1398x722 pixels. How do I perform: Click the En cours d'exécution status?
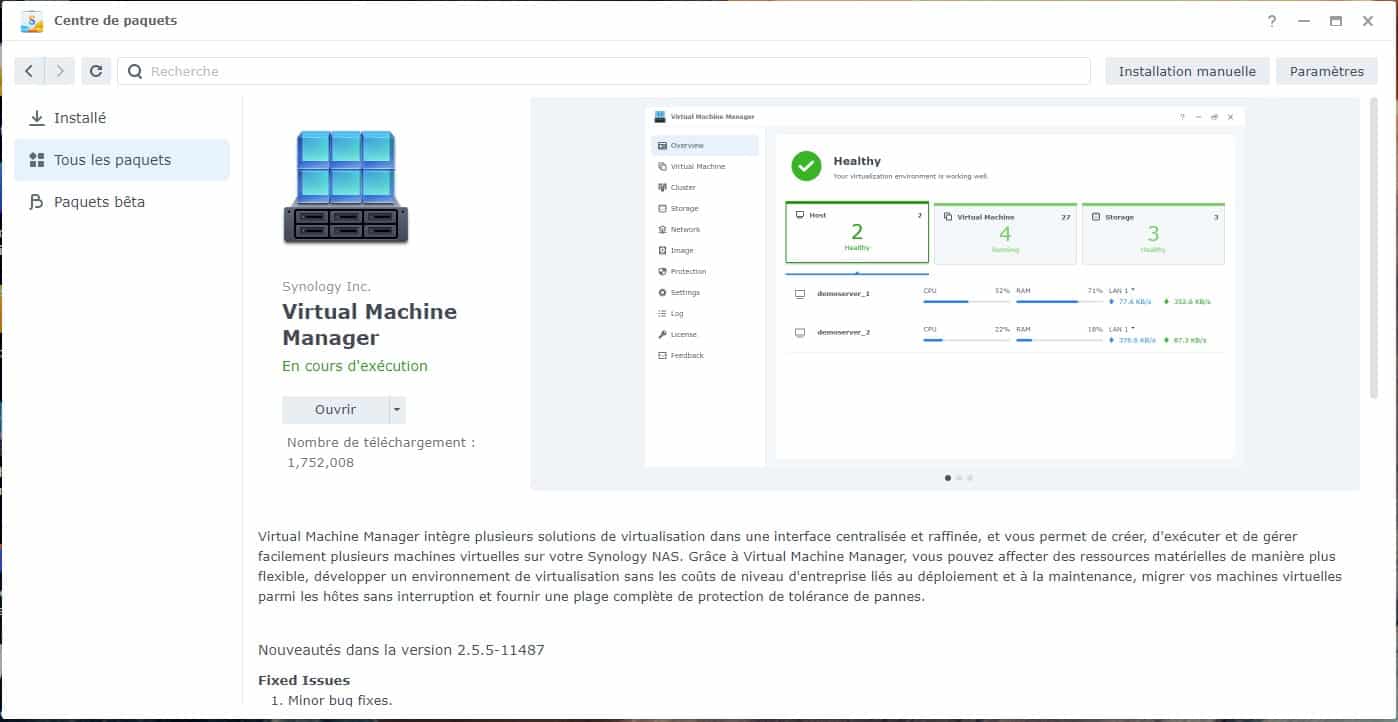[x=355, y=366]
